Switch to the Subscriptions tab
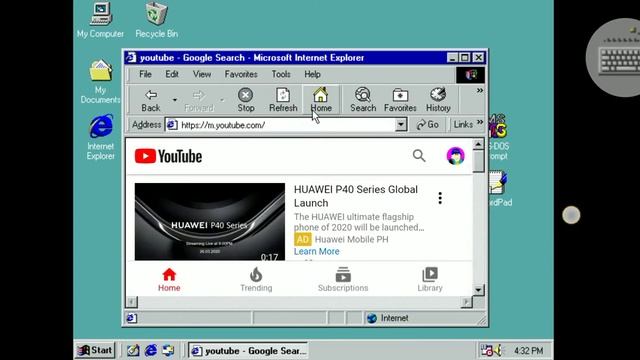Image resolution: width=640 pixels, height=360 pixels. point(343,280)
